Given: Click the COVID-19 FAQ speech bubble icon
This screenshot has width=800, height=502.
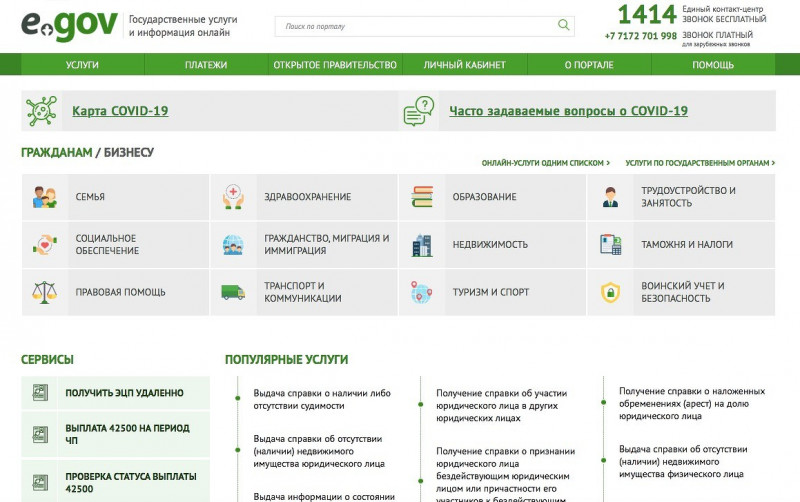Looking at the screenshot, I should 419,111.
